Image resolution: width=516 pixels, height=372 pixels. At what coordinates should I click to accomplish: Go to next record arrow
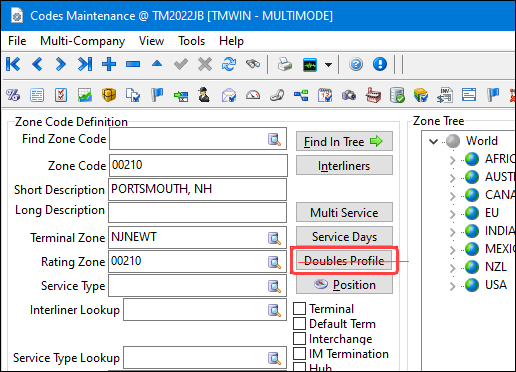coord(61,64)
